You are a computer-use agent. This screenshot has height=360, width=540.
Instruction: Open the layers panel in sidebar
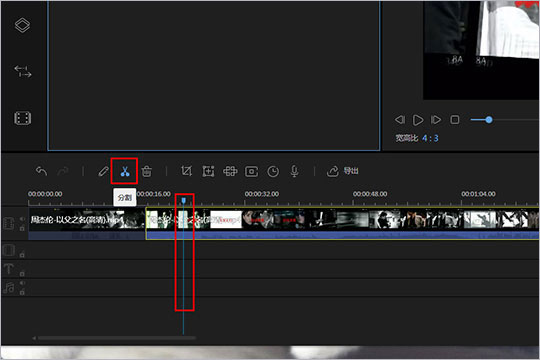[x=22, y=25]
